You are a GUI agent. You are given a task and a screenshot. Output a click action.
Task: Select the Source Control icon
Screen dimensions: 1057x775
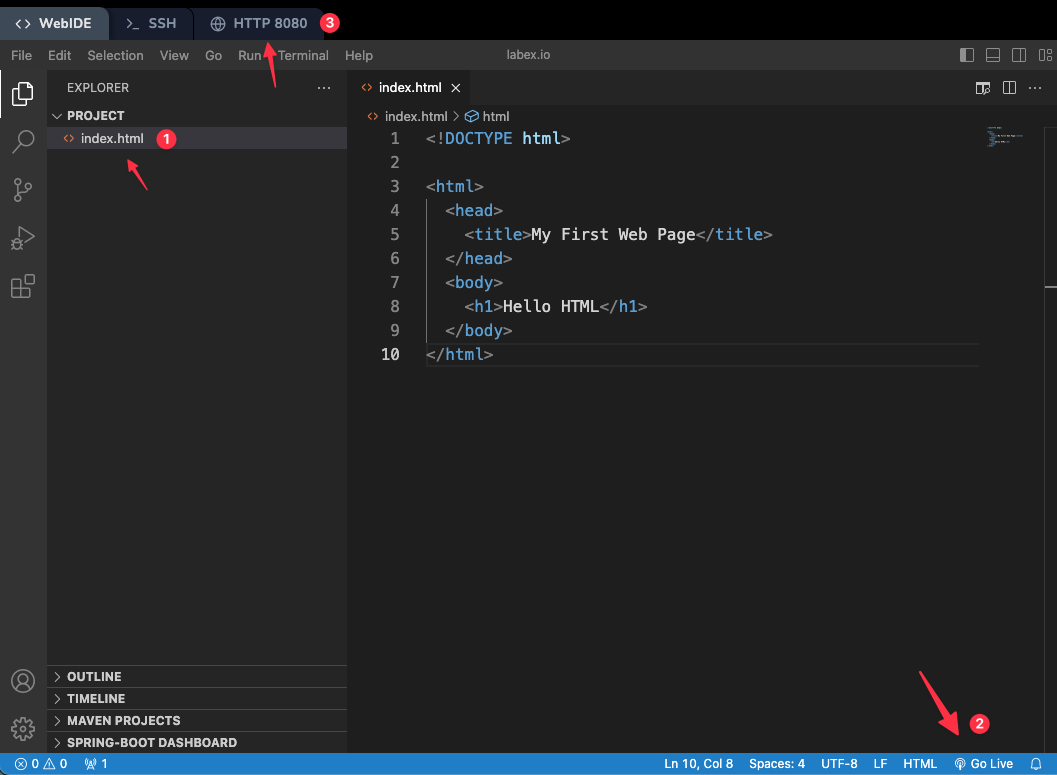click(23, 190)
